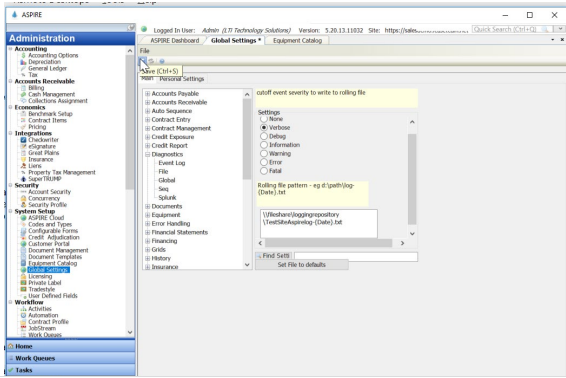This screenshot has height=378, width=566.
Task: Open Automation under Workflow
Action: [x=43, y=315]
